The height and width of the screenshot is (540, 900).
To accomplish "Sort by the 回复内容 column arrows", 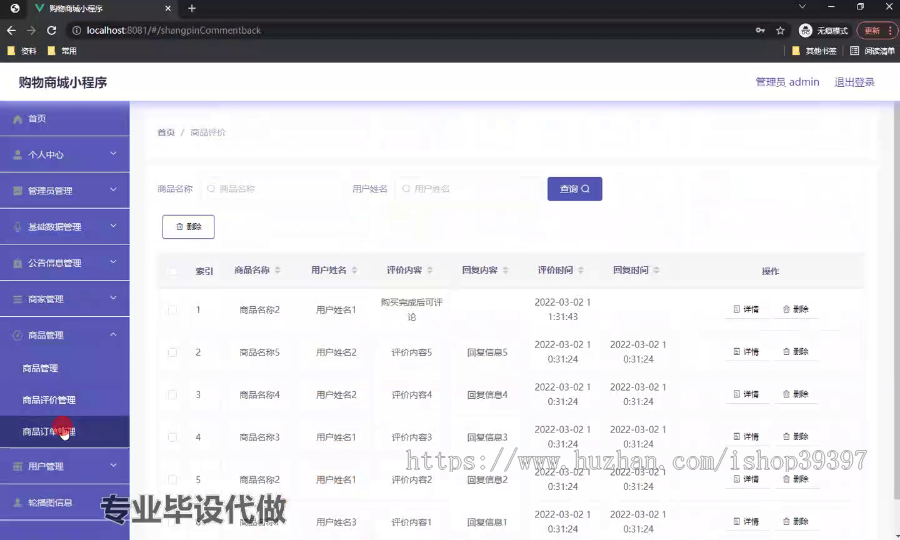I will pos(506,270).
